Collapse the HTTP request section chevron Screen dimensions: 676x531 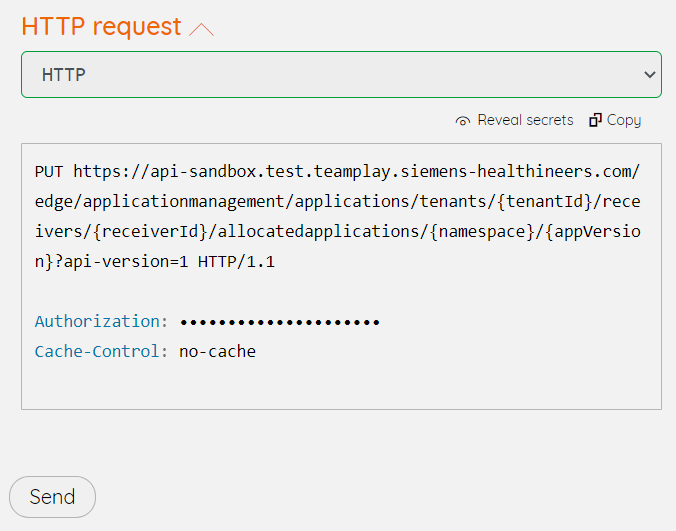pyautogui.click(x=201, y=29)
